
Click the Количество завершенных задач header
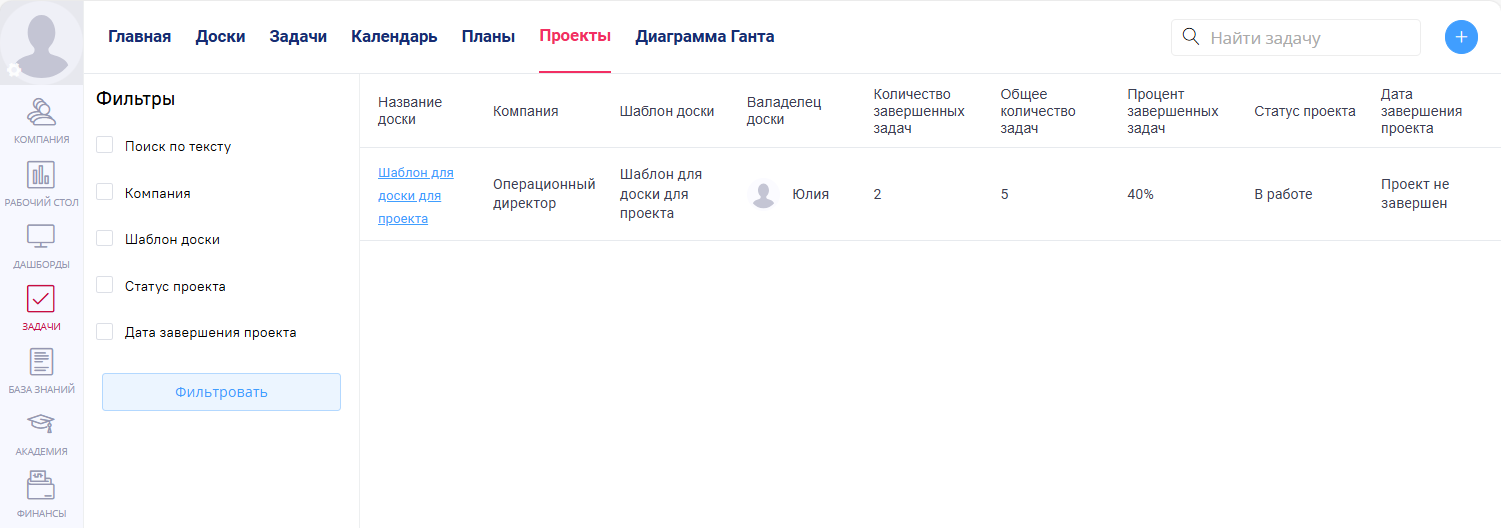[919, 111]
